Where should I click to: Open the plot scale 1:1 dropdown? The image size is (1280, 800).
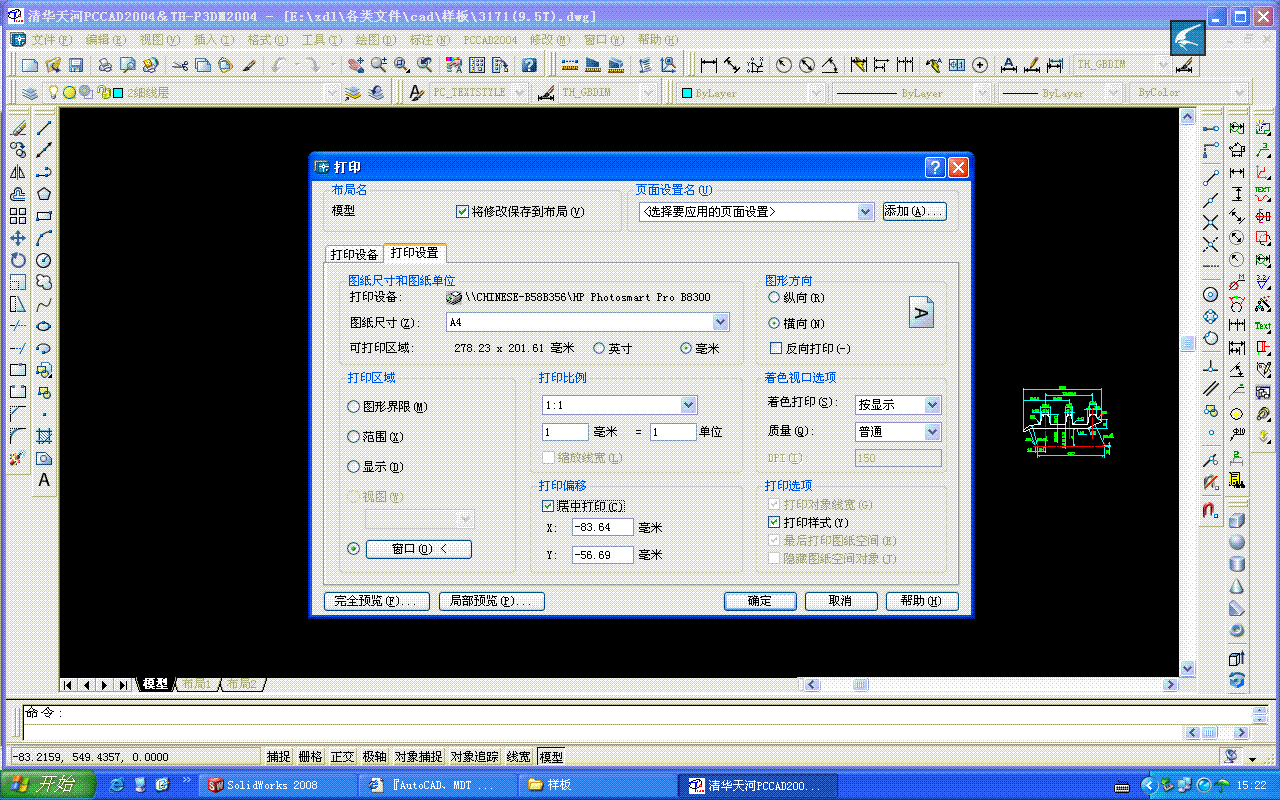click(x=688, y=405)
